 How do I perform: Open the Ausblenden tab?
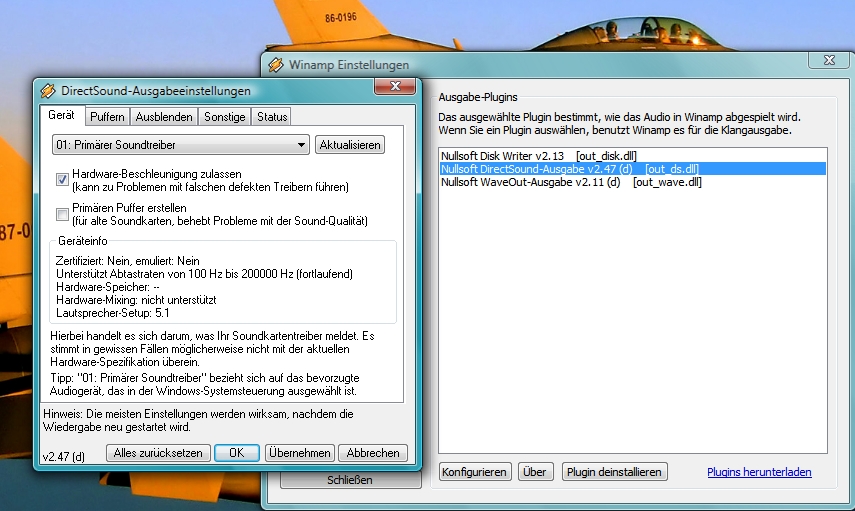click(164, 117)
